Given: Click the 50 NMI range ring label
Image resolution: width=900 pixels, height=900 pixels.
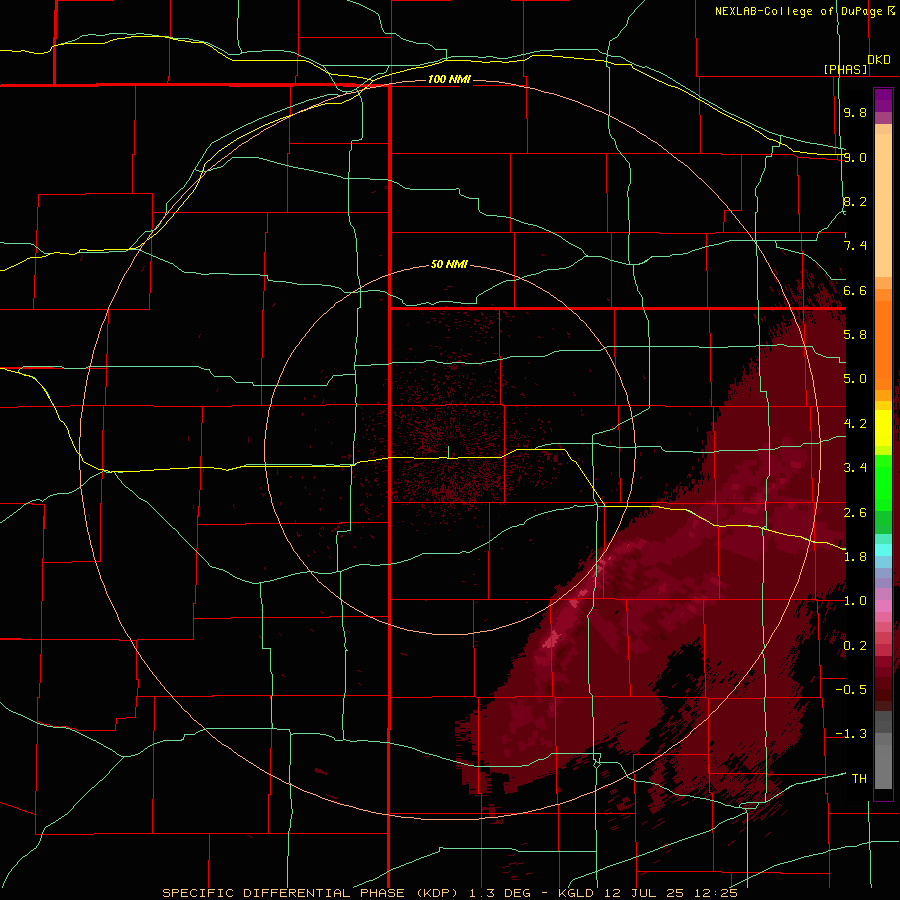Looking at the screenshot, I should [x=449, y=264].
